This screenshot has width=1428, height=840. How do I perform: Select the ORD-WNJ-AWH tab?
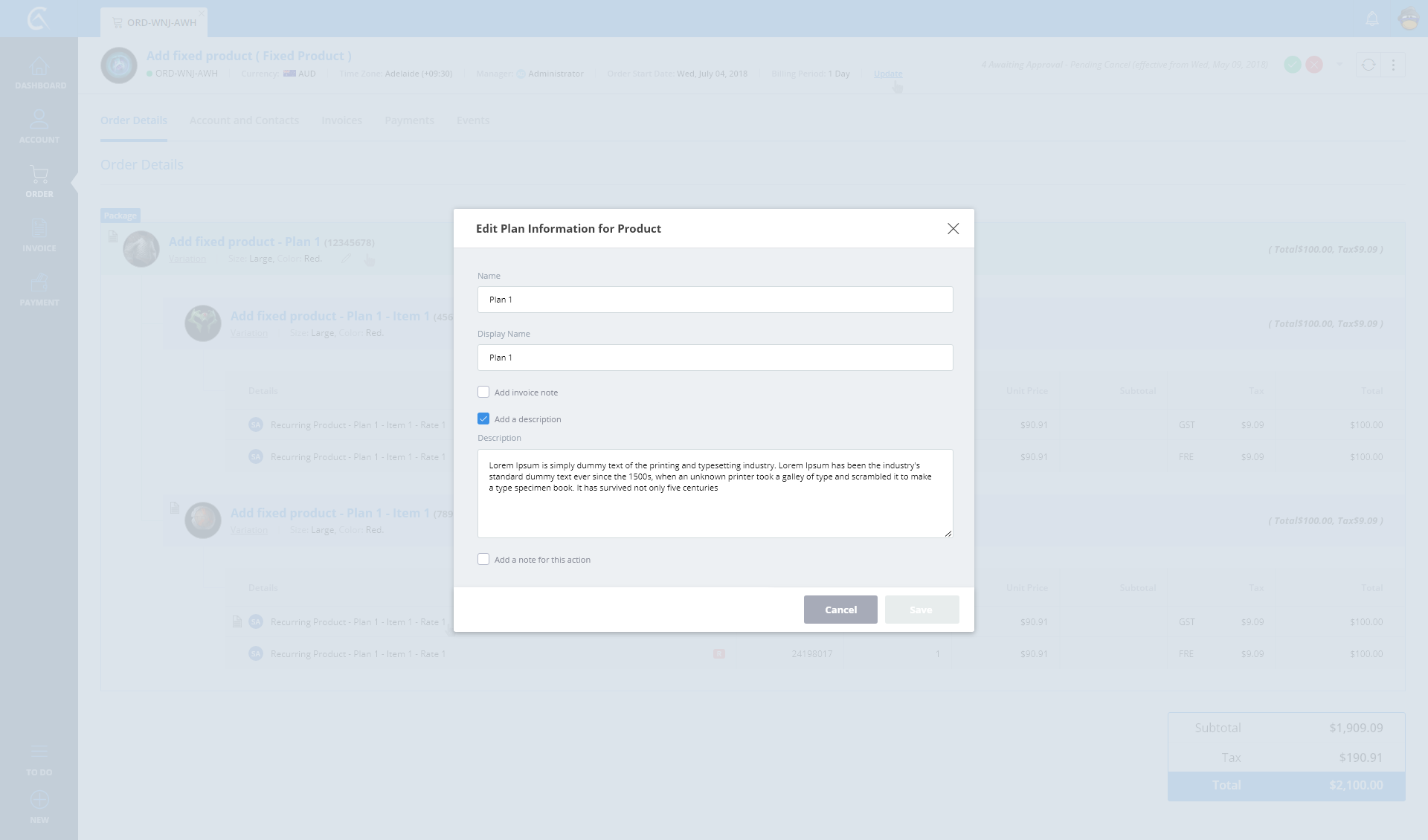pos(155,22)
